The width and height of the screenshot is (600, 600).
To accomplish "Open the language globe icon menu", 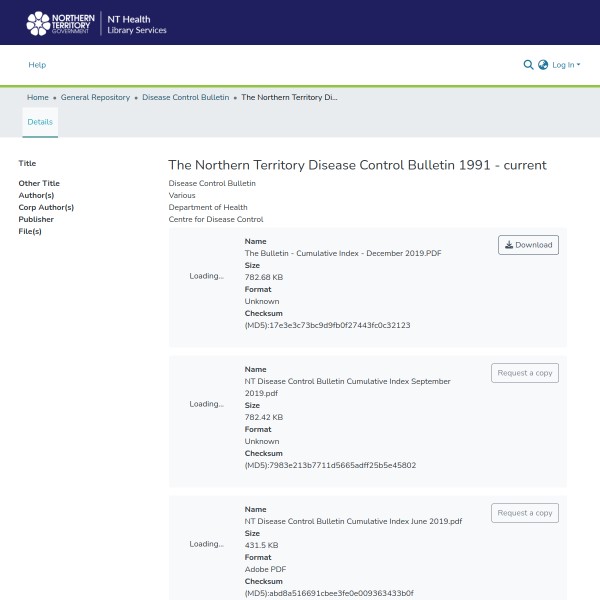I will (543, 65).
